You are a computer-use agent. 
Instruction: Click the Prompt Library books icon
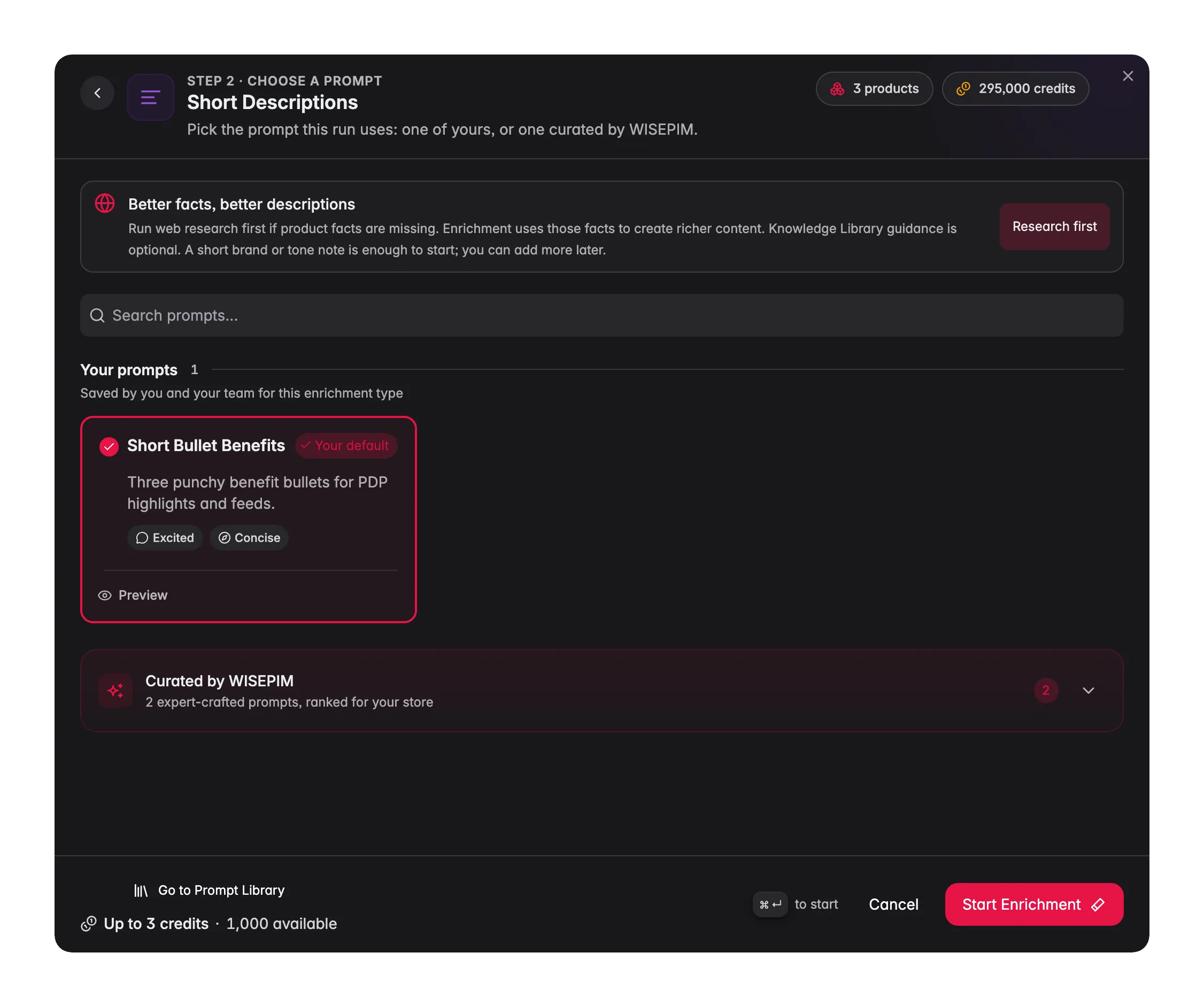[141, 890]
